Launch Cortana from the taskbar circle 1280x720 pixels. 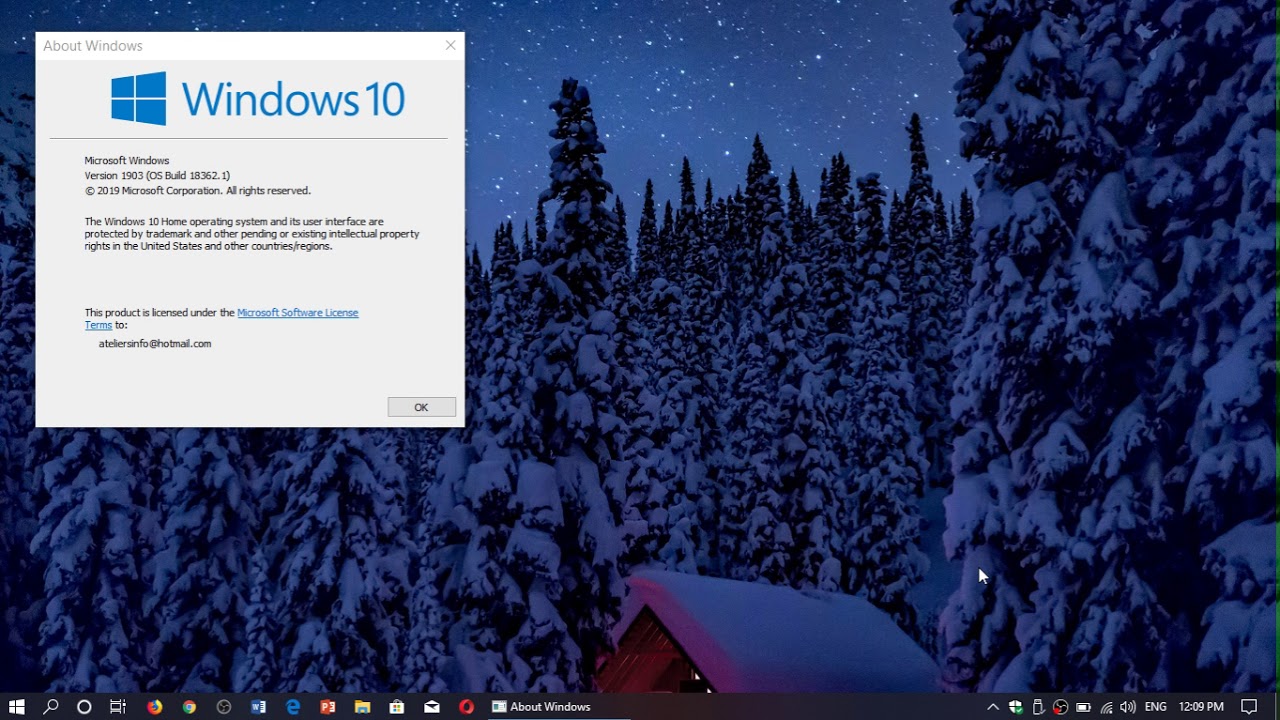[x=84, y=707]
